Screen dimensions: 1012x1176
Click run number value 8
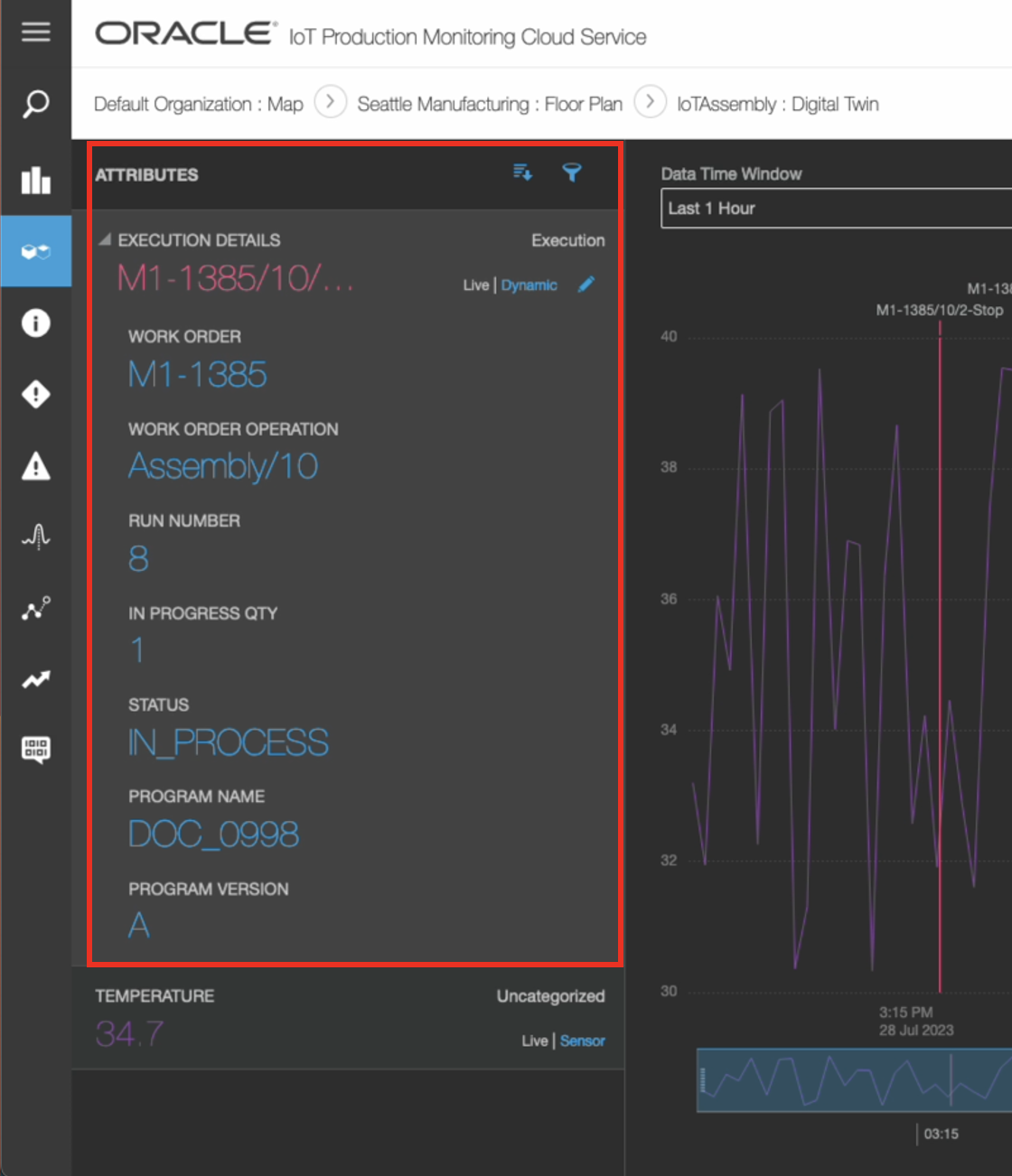138,558
